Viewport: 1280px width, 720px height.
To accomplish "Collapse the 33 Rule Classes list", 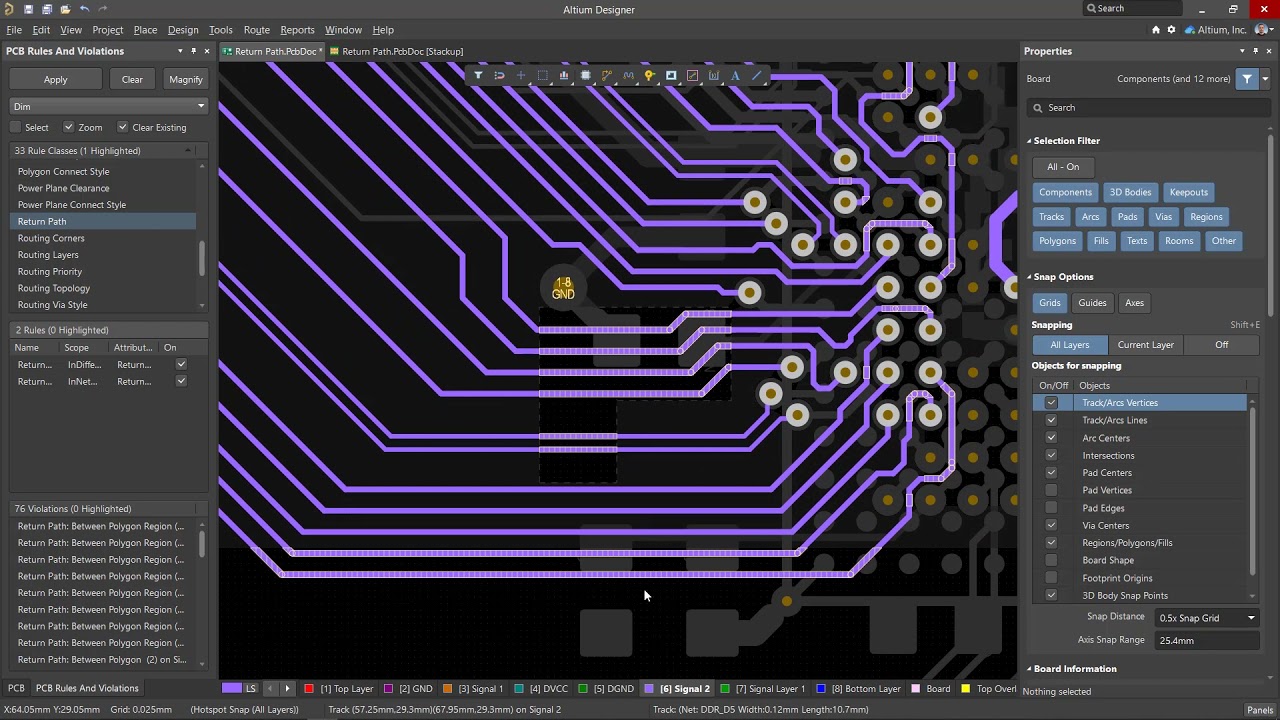I will pos(188,151).
